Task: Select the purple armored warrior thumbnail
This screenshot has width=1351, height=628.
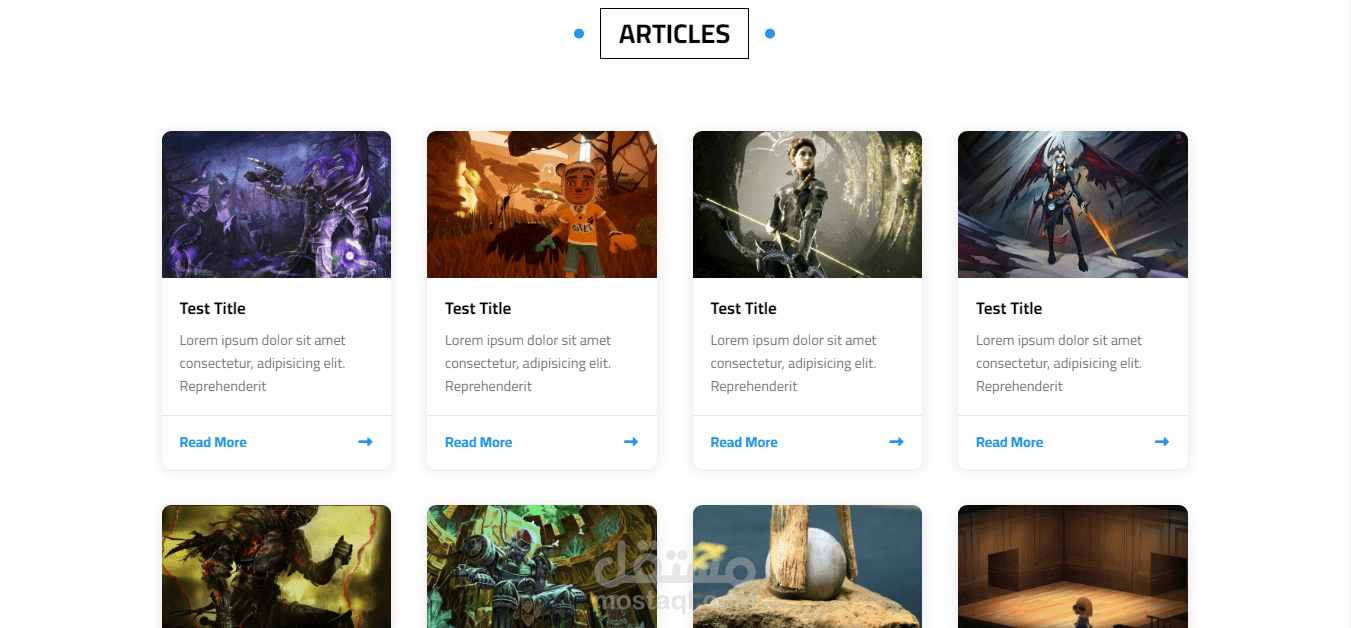Action: point(276,204)
